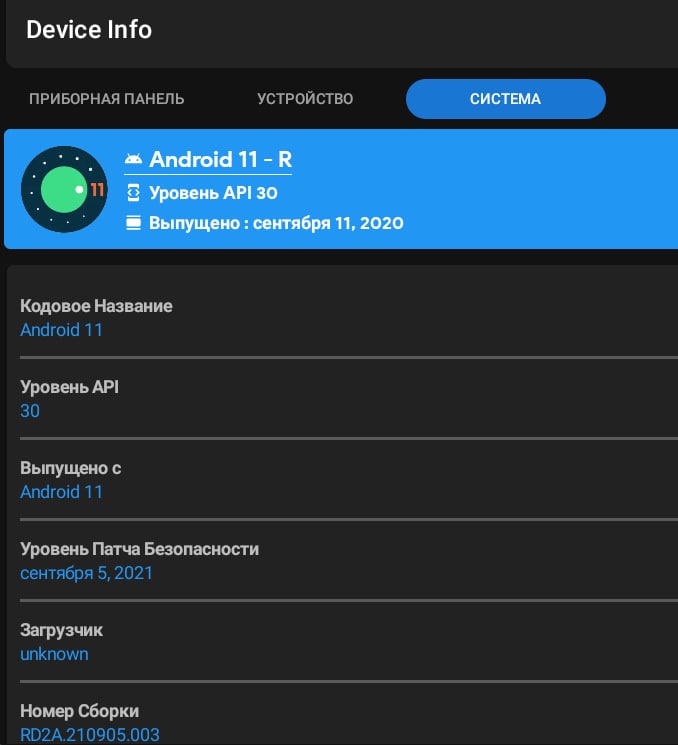This screenshot has height=745, width=678.
Task: Click the security patch date сентября 5, 2021
Action: (86, 573)
